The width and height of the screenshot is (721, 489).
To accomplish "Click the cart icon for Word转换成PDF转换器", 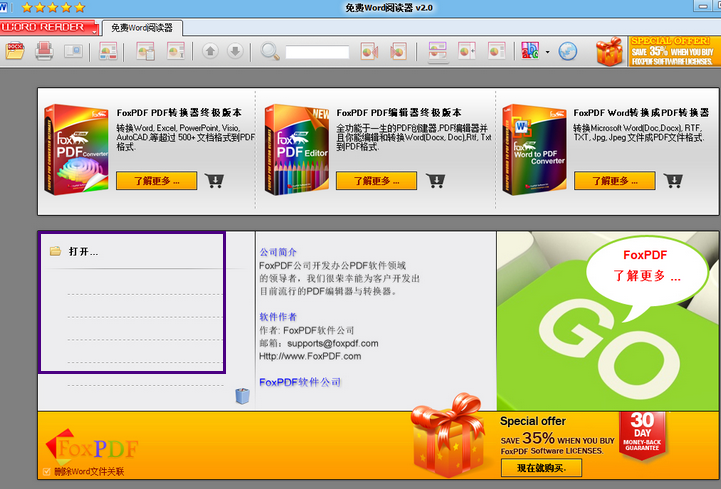I will [x=673, y=180].
